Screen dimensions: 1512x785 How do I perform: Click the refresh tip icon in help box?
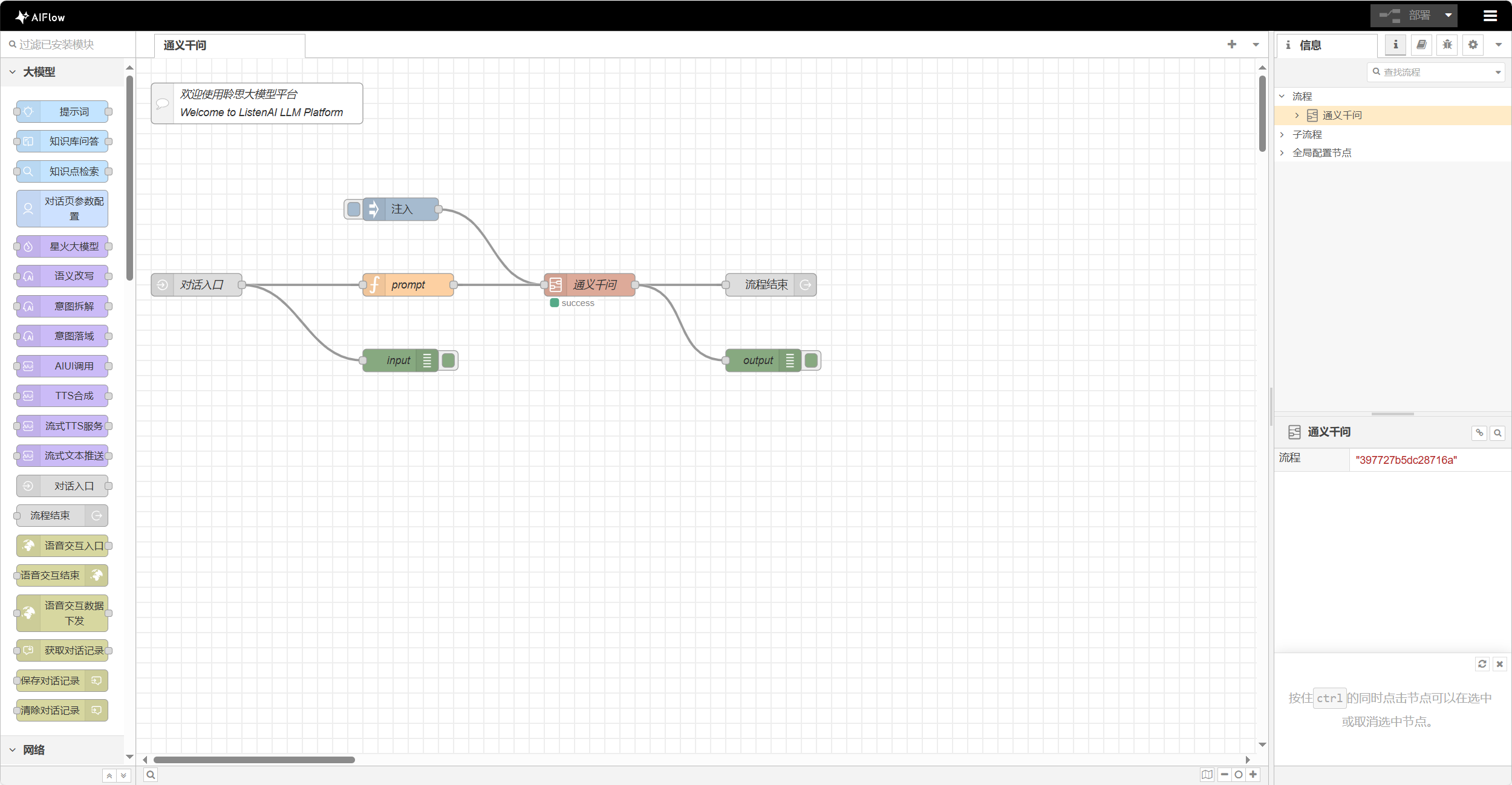click(1482, 663)
